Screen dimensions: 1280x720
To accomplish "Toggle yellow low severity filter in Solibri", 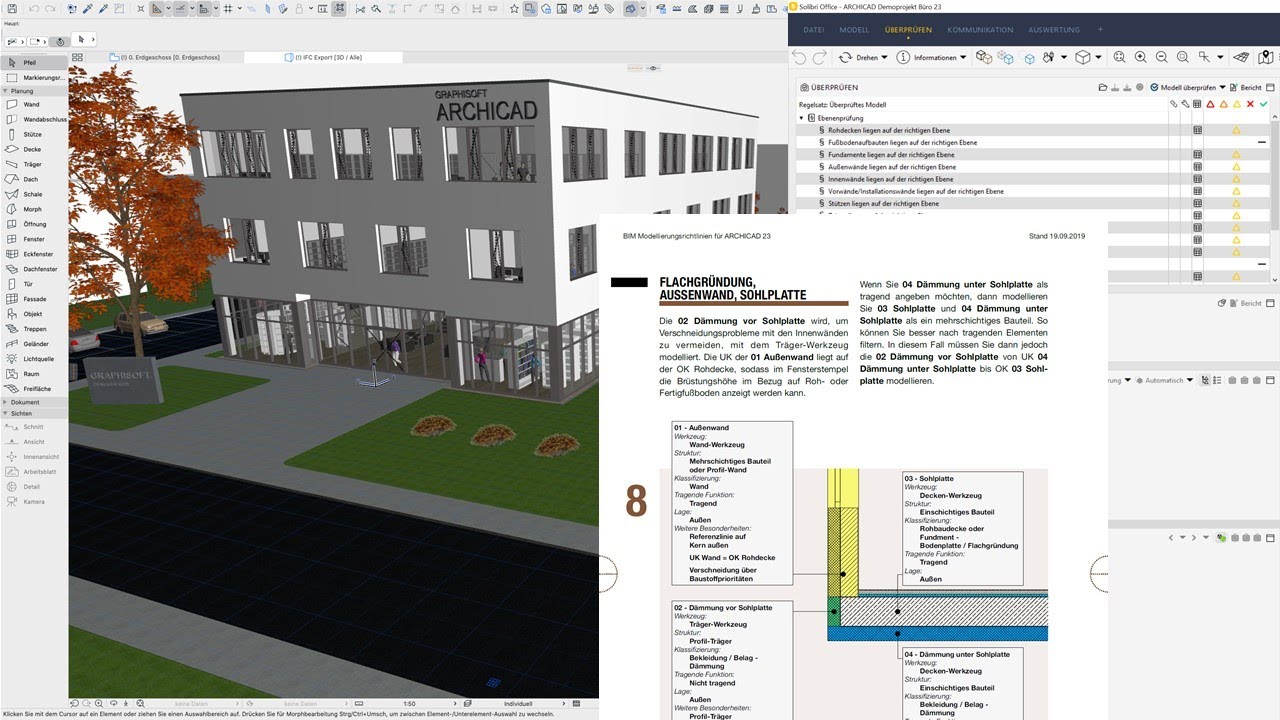I will (x=1237, y=104).
